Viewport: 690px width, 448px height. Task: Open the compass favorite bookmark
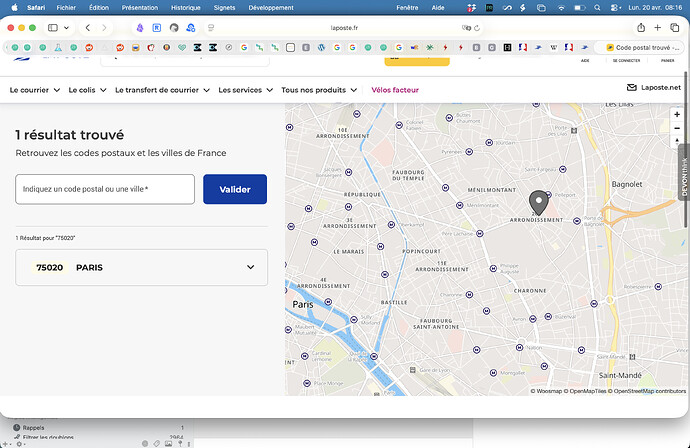coord(228,48)
